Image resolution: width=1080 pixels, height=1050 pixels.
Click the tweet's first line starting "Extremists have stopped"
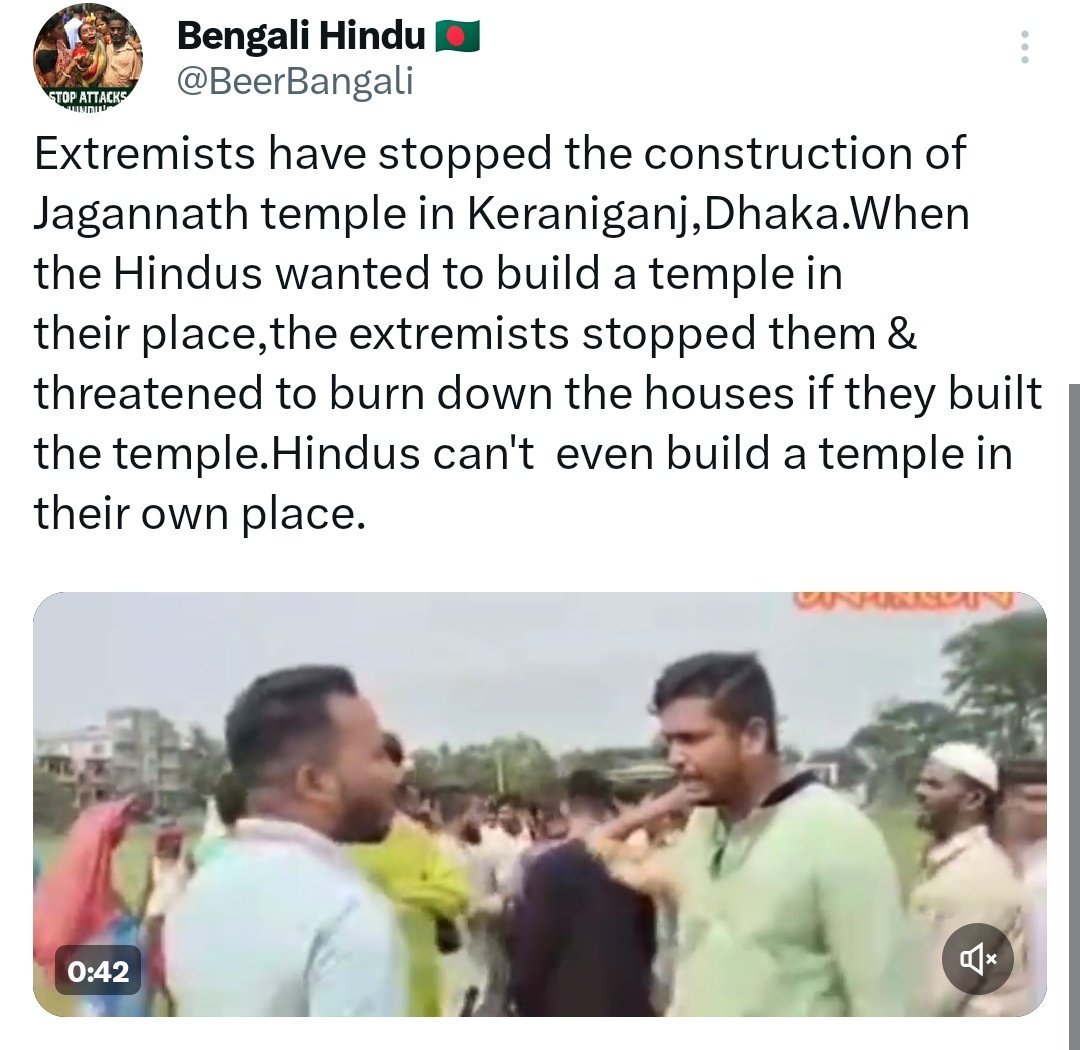click(500, 153)
